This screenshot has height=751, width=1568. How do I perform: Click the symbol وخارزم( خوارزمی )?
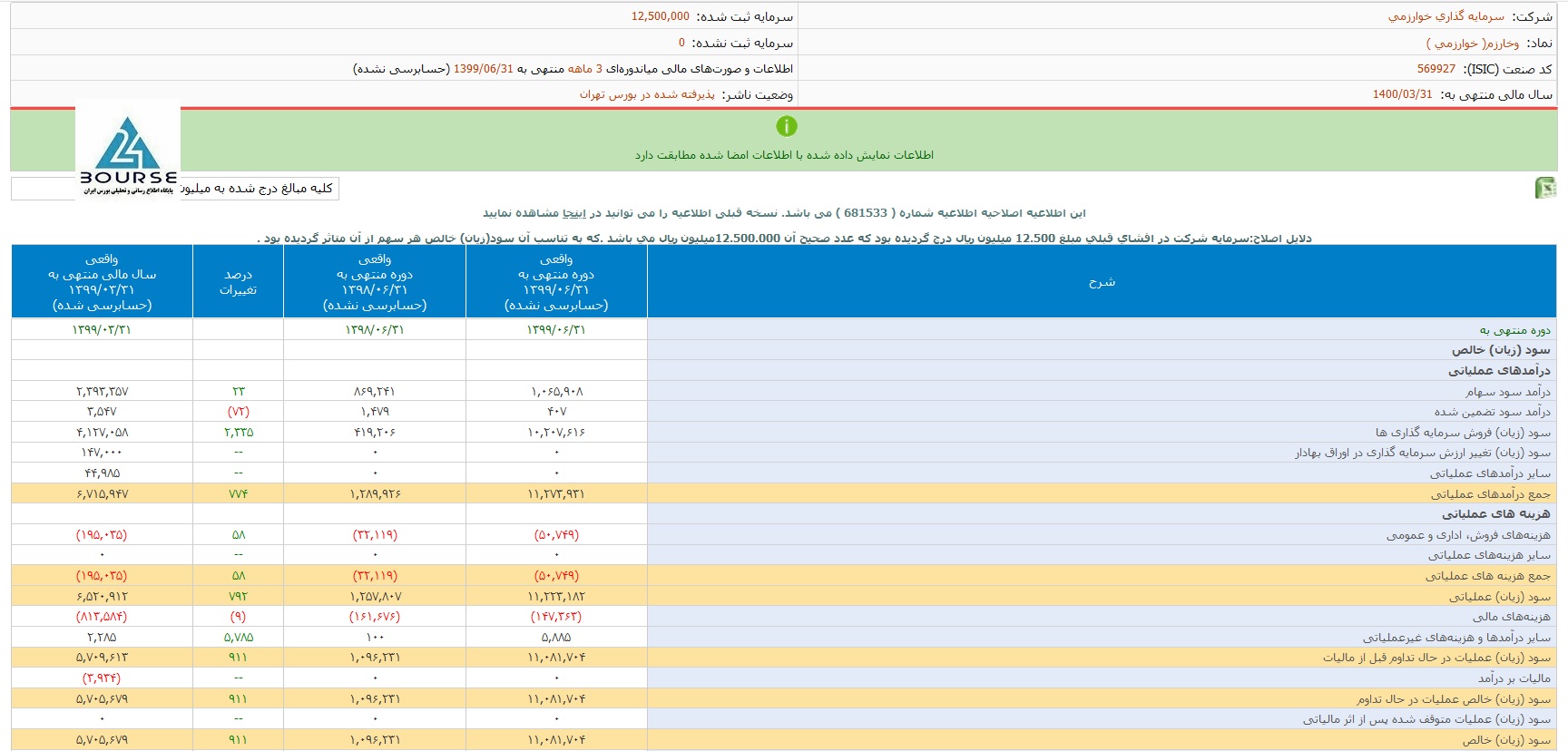pyautogui.click(x=1472, y=43)
